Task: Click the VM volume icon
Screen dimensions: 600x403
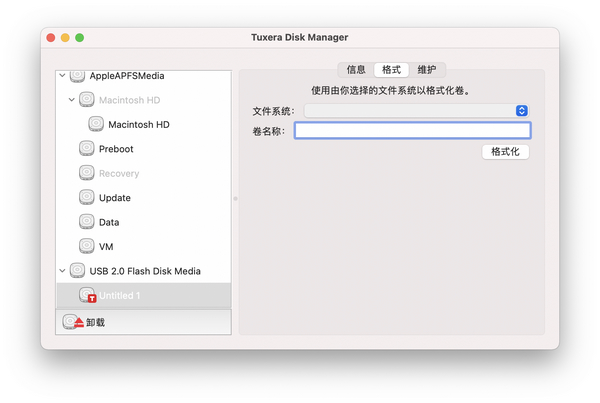Action: pos(86,246)
